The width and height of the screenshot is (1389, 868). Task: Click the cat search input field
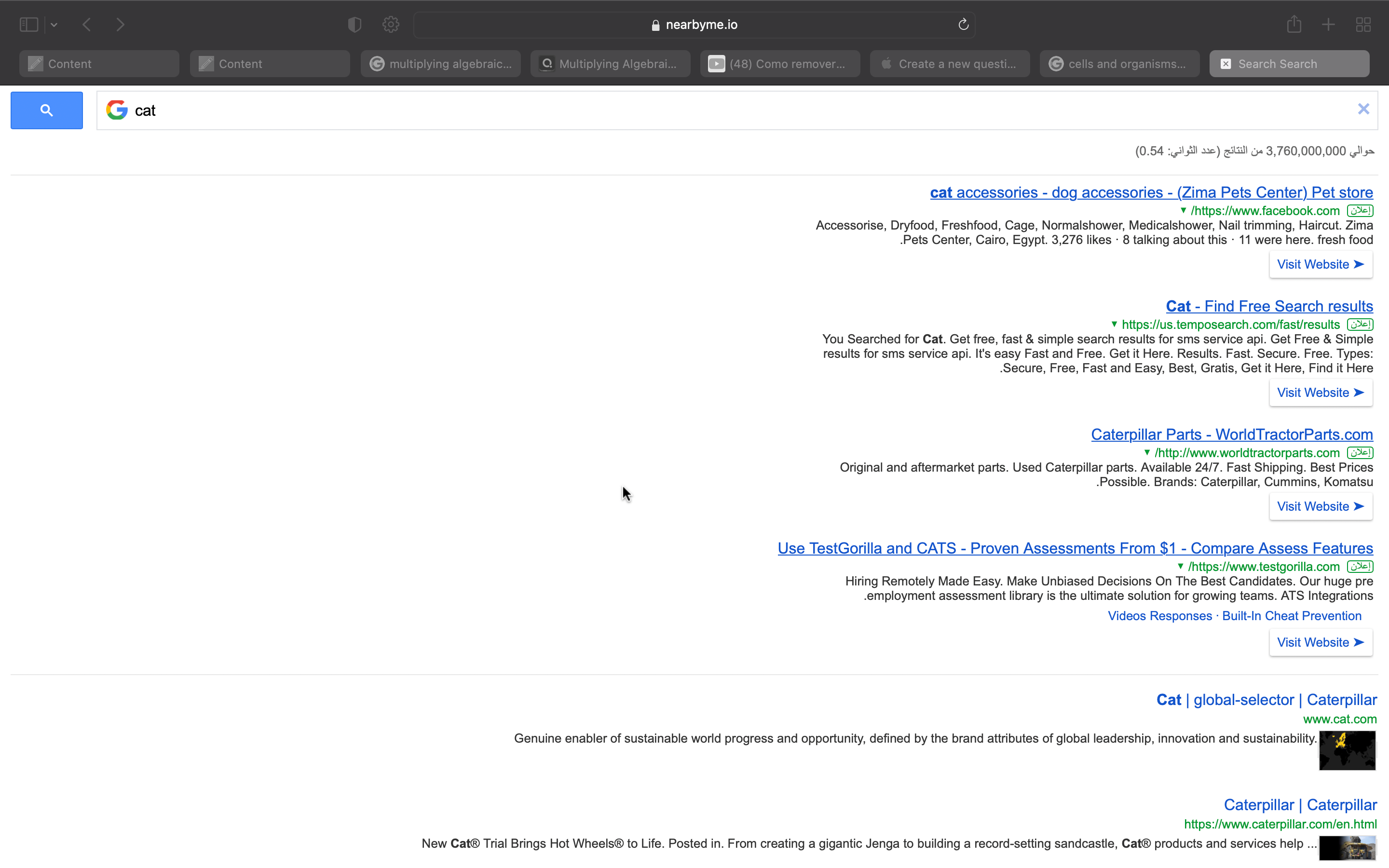pyautogui.click(x=689, y=110)
